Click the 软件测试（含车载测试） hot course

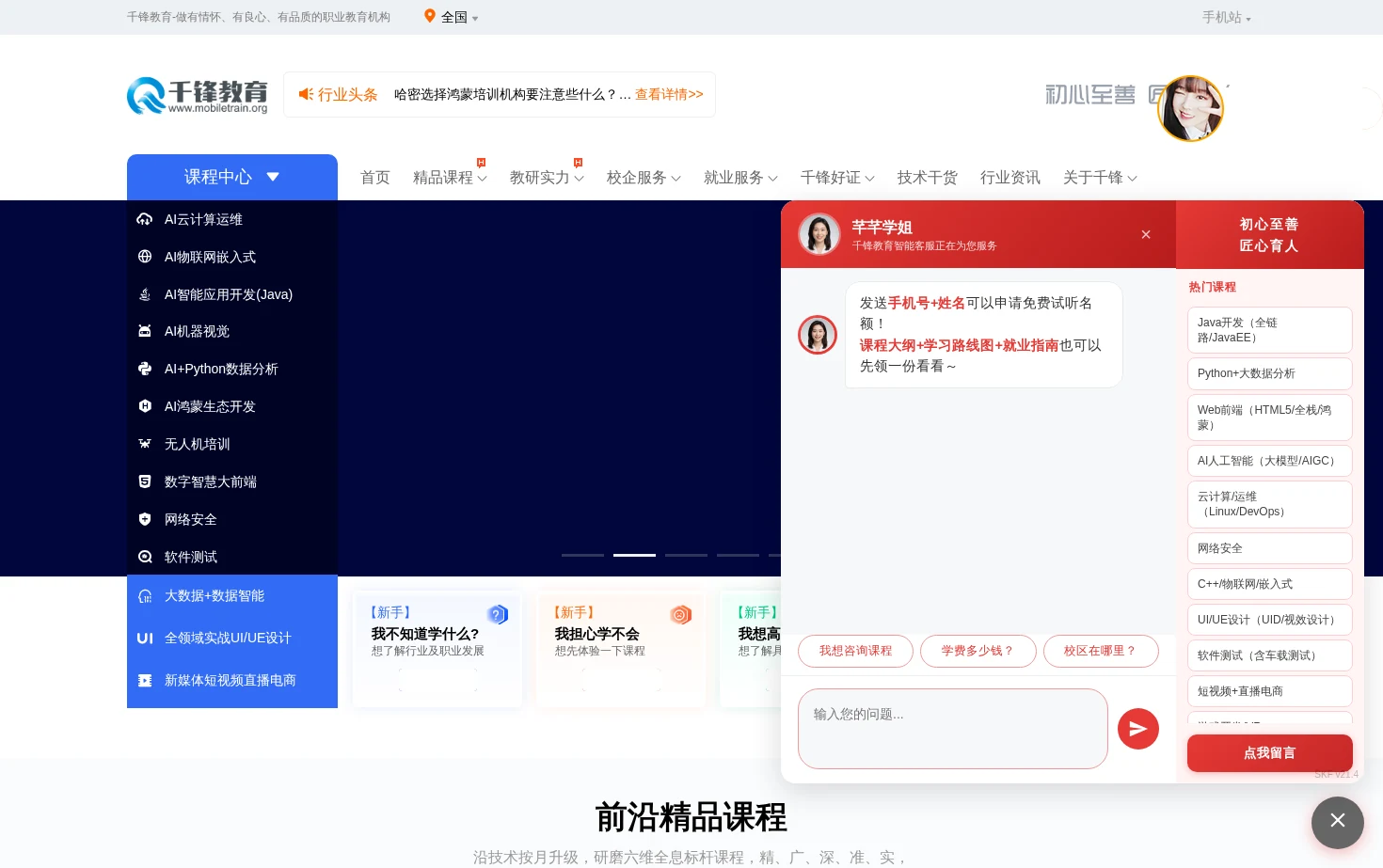(1270, 655)
